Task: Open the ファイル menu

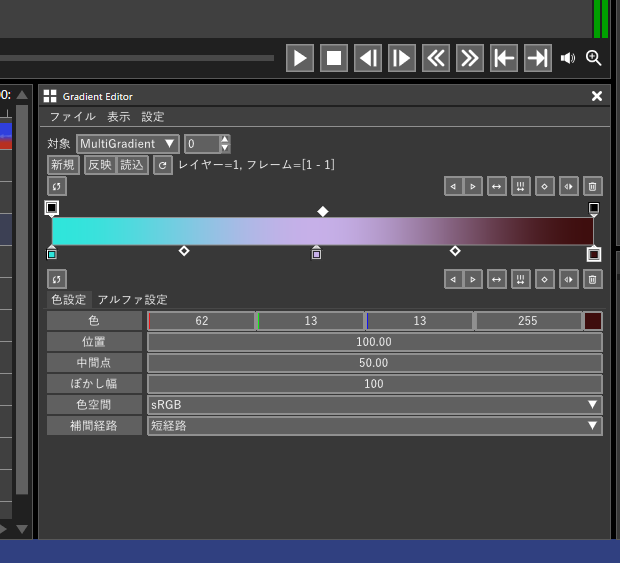Action: tap(73, 117)
